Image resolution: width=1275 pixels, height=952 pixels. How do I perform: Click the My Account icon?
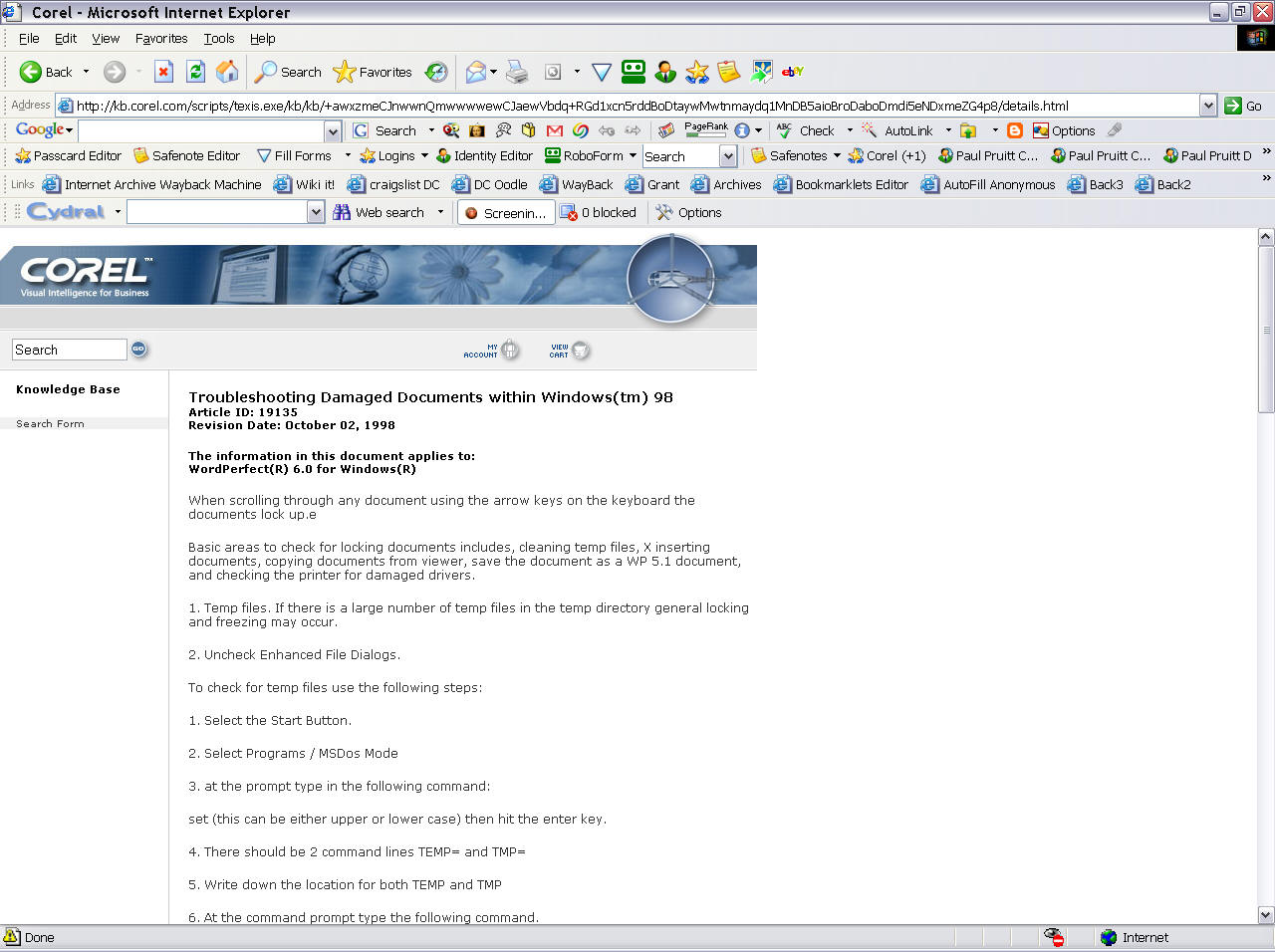point(510,350)
